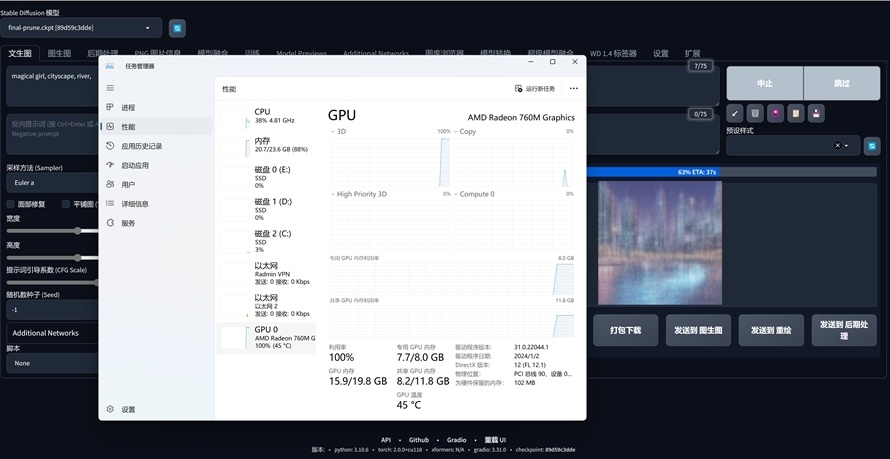890x459 pixels.
Task: Toggle the 面部修复 checkbox
Action: (x=10, y=204)
